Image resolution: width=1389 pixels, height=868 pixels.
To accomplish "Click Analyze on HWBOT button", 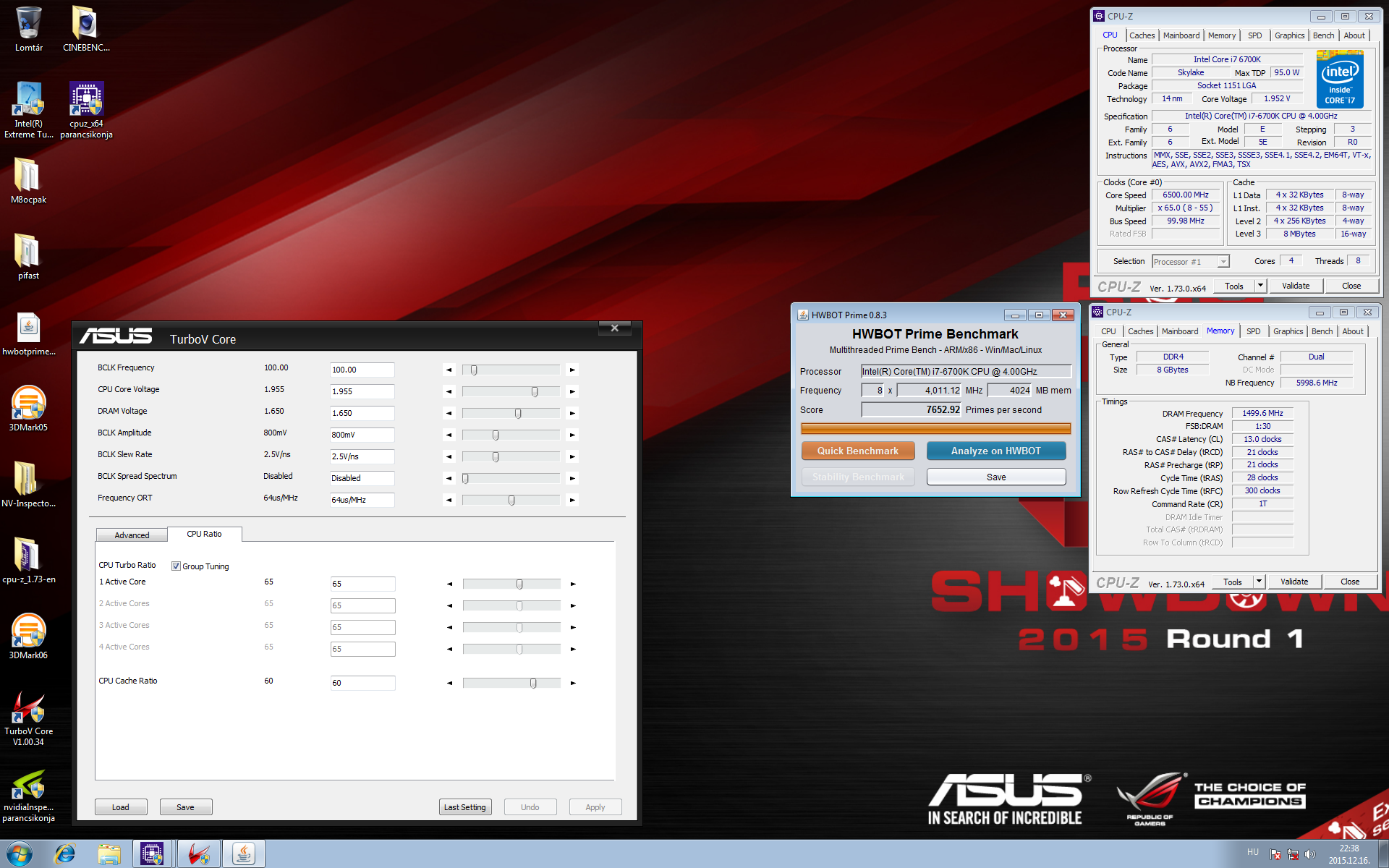I will coord(996,451).
